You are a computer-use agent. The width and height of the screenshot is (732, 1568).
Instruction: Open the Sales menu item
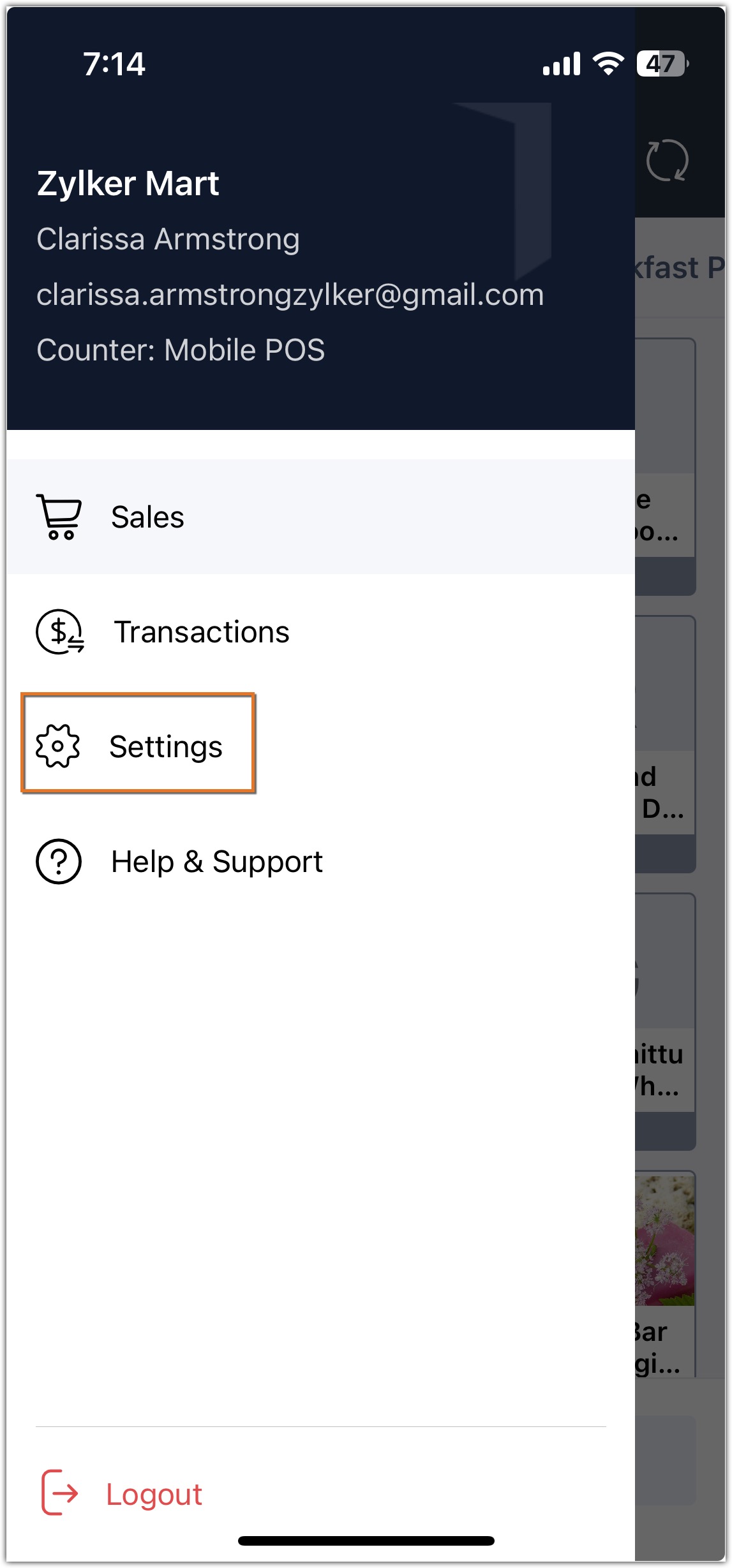click(147, 517)
